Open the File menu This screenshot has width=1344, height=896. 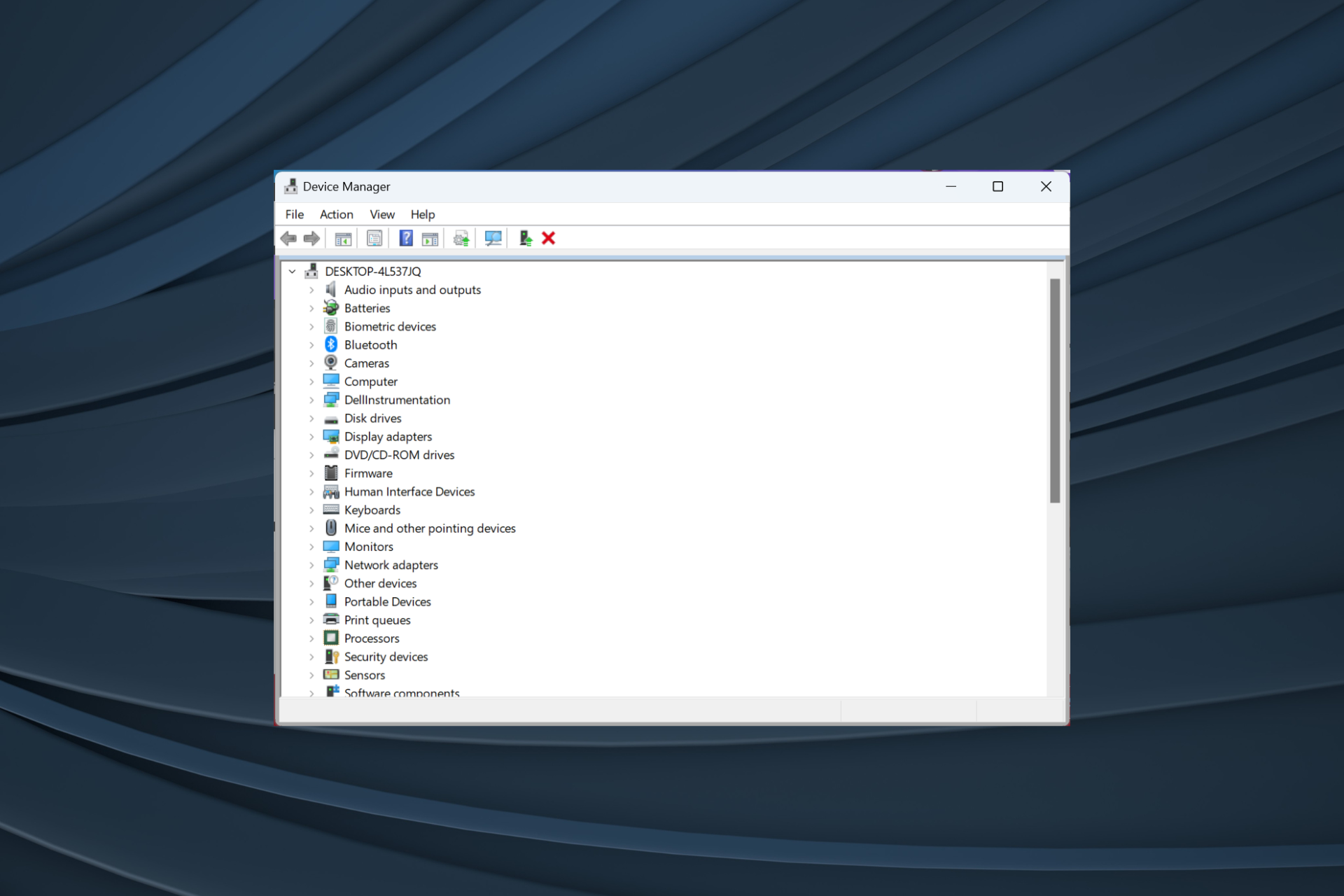294,214
